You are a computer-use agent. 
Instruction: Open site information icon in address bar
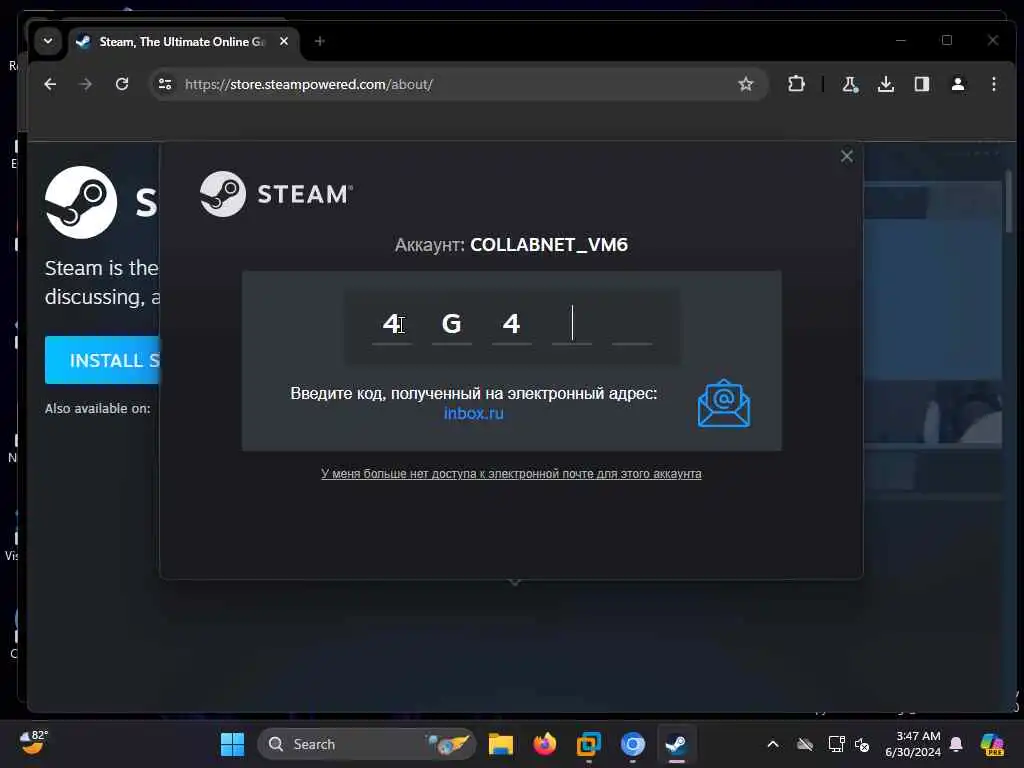click(x=165, y=84)
